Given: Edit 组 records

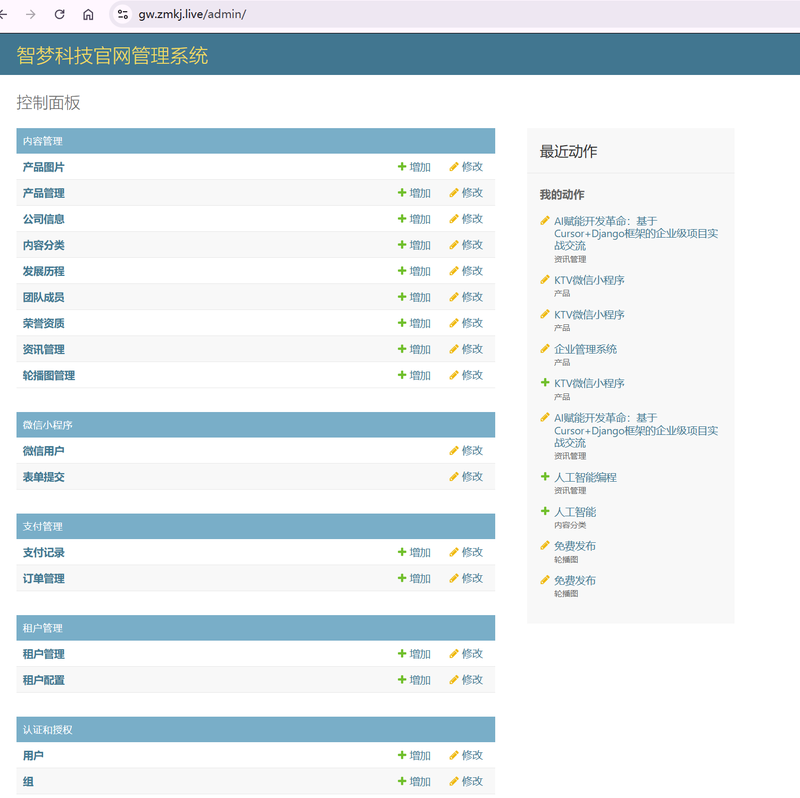Looking at the screenshot, I should (466, 781).
